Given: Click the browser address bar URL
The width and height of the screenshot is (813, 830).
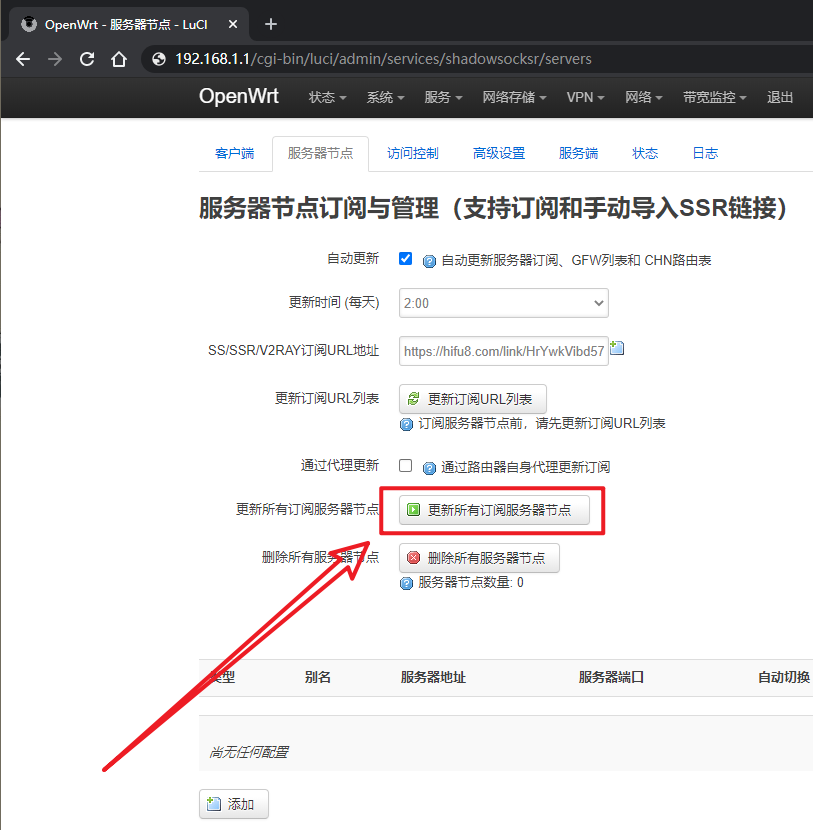Looking at the screenshot, I should [383, 59].
